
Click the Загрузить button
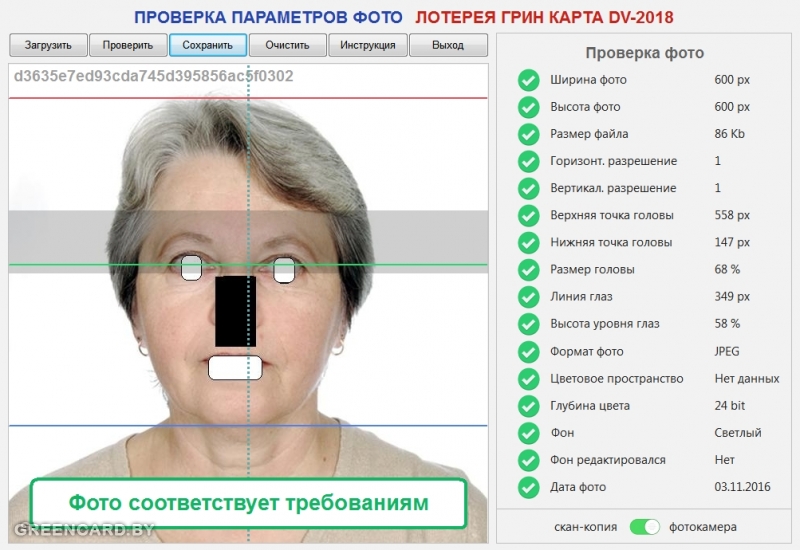(48, 45)
